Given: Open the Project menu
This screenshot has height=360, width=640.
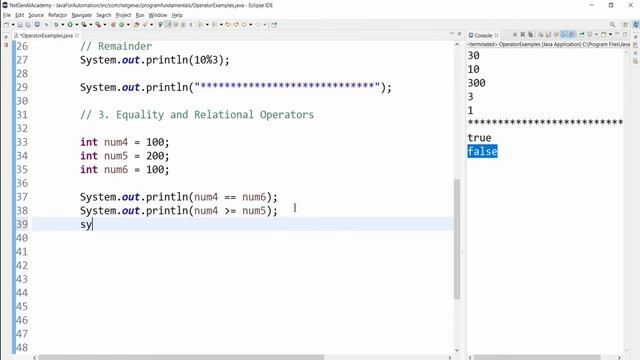Looking at the screenshot, I should [x=123, y=15].
